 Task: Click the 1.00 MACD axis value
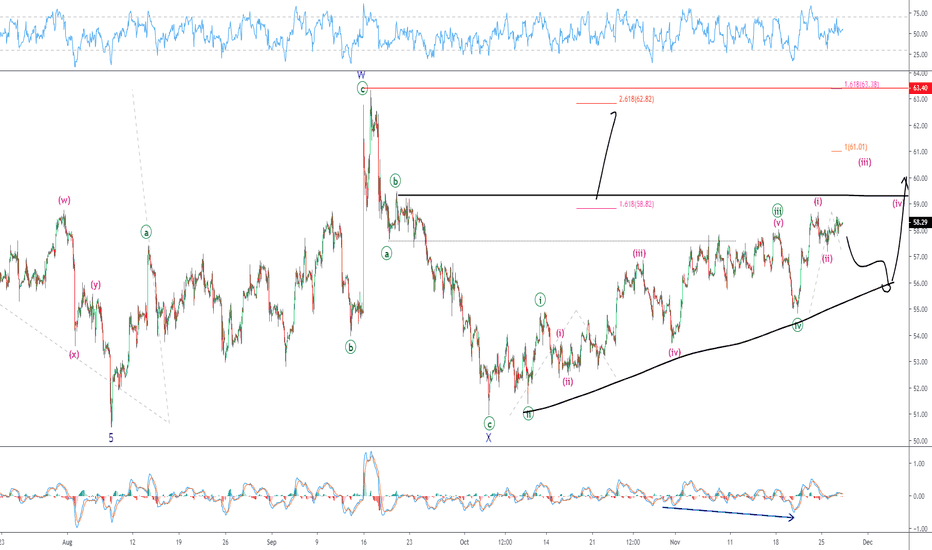click(x=919, y=464)
